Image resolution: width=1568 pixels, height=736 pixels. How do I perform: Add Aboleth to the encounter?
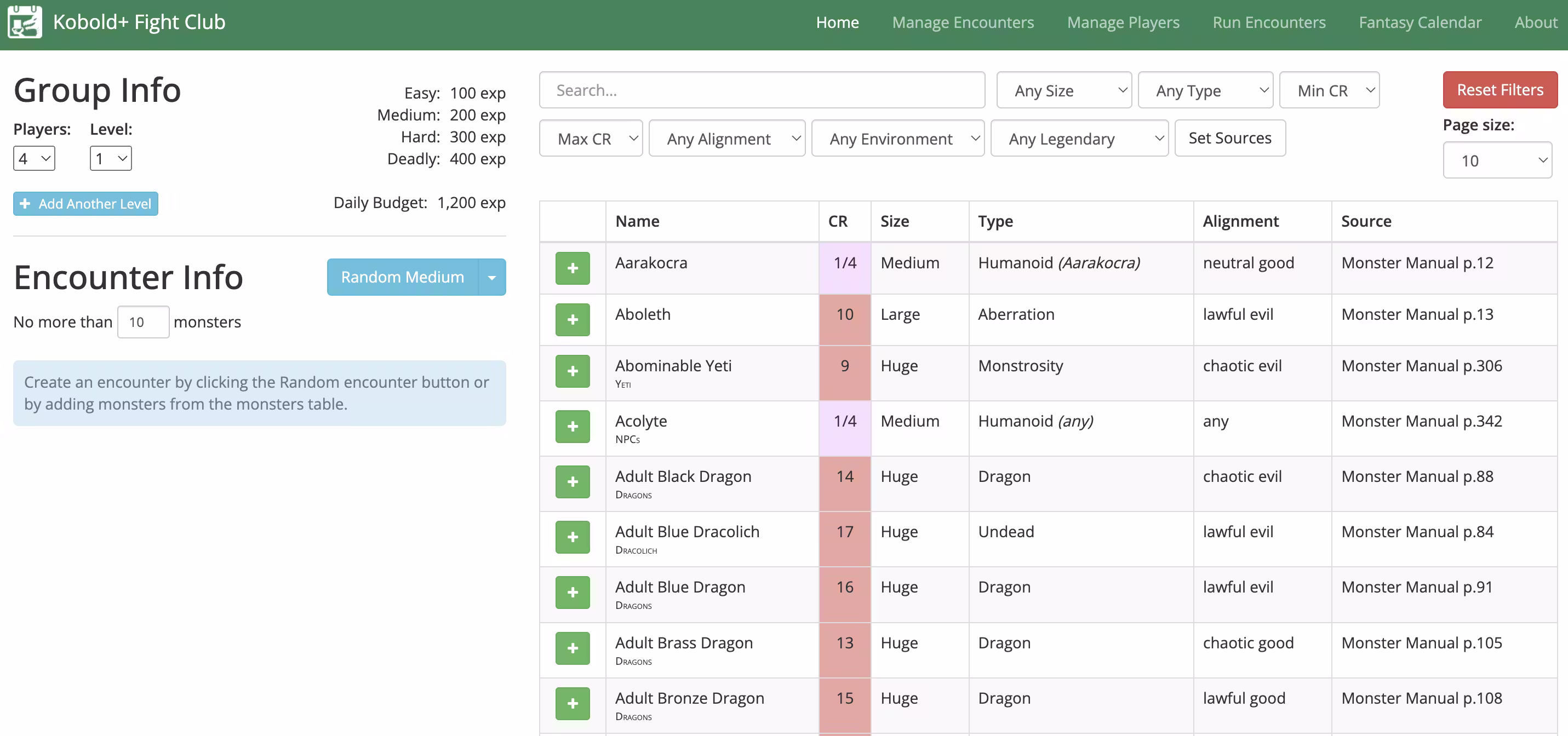coord(572,319)
